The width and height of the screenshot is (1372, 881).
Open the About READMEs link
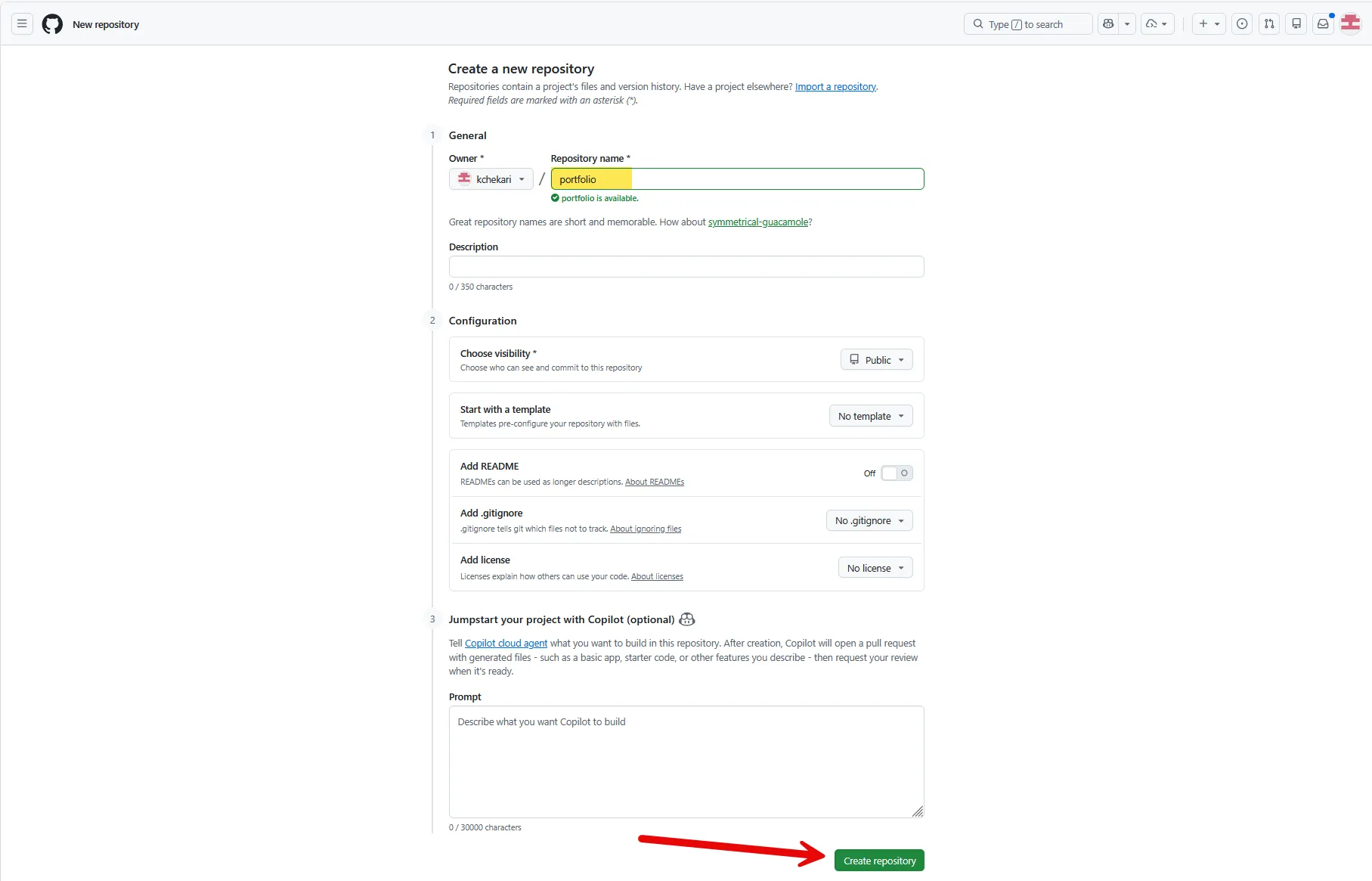click(x=655, y=482)
